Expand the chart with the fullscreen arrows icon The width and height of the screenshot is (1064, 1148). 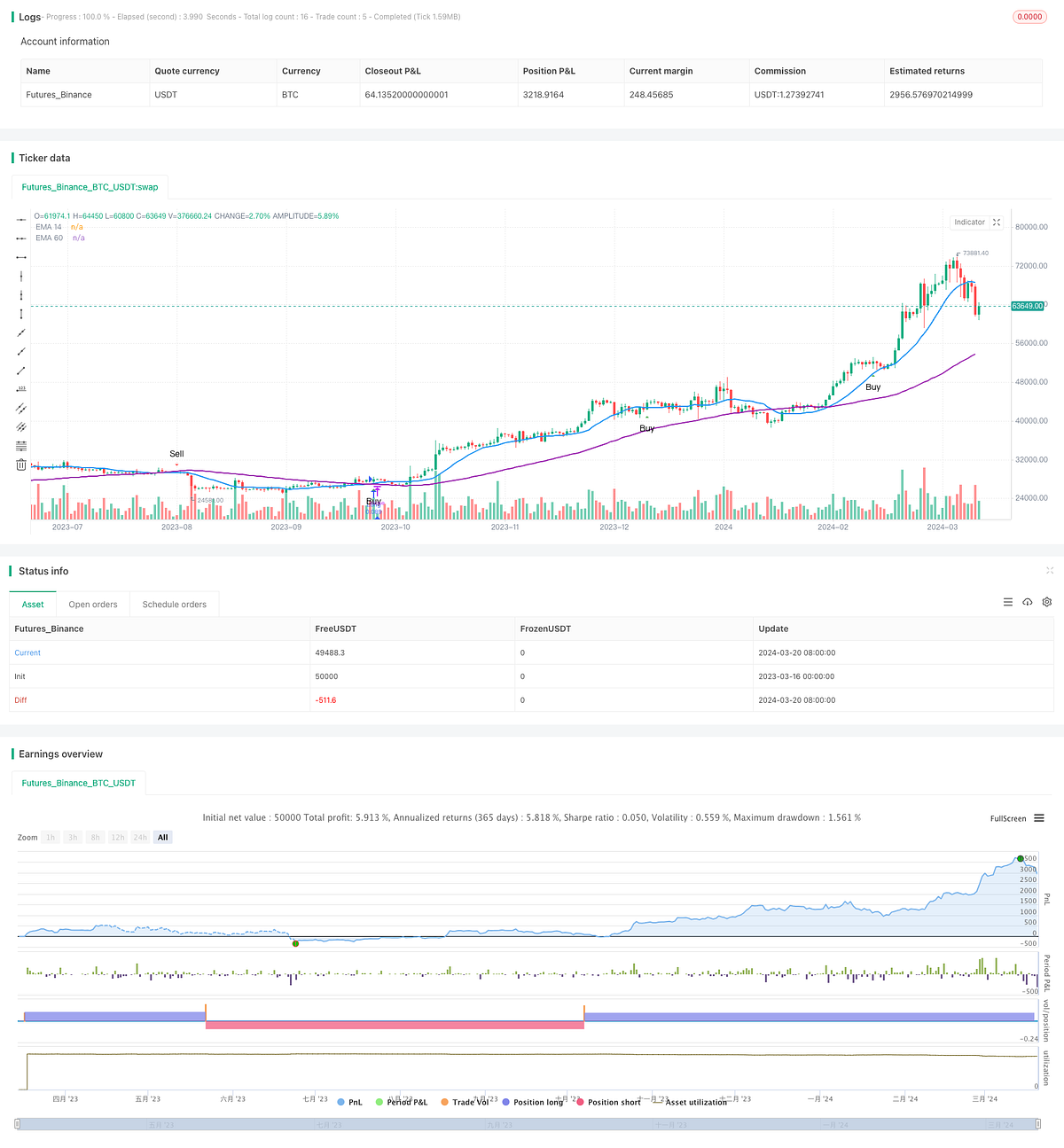pos(997,222)
